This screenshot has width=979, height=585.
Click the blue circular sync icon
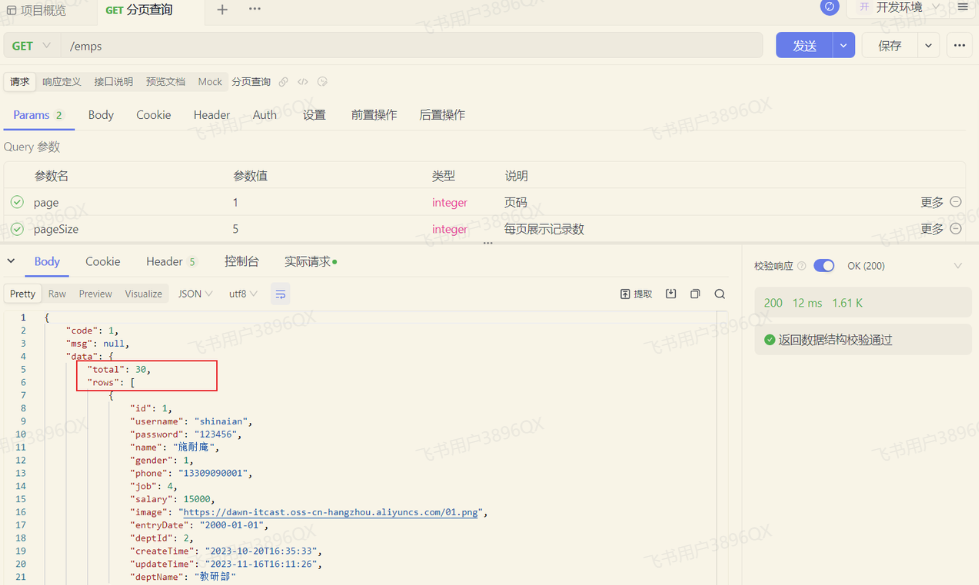[829, 7]
